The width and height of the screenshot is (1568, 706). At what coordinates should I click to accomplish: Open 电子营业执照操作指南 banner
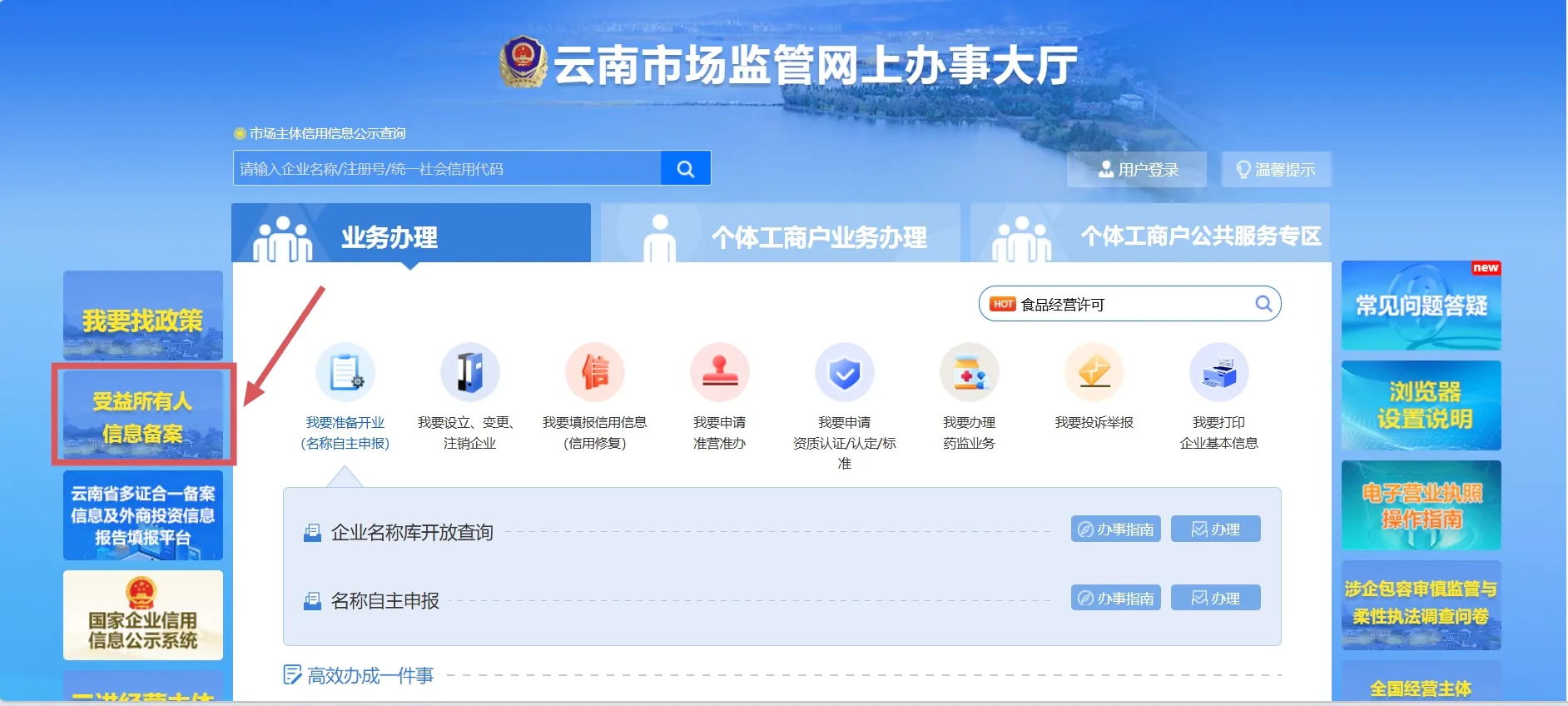tap(1422, 505)
